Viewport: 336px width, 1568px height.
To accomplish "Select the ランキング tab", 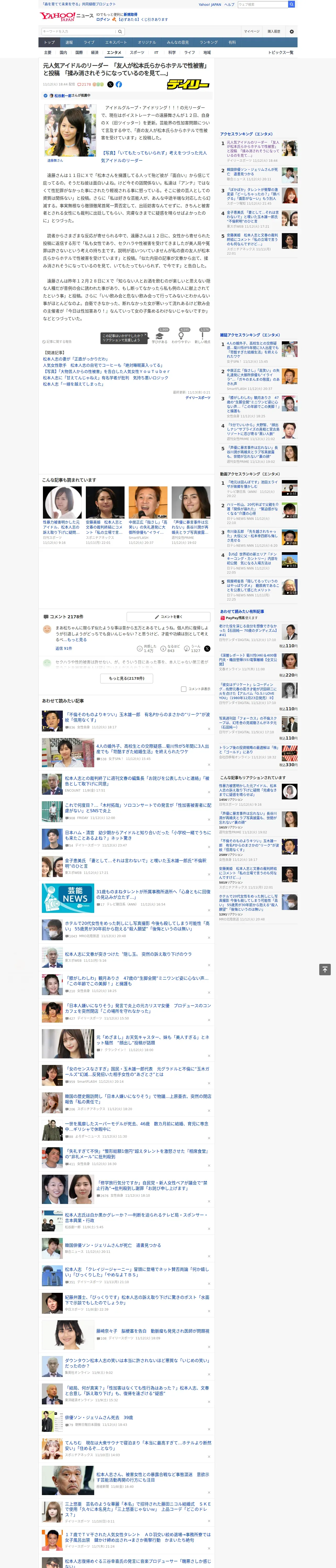I will (x=209, y=43).
